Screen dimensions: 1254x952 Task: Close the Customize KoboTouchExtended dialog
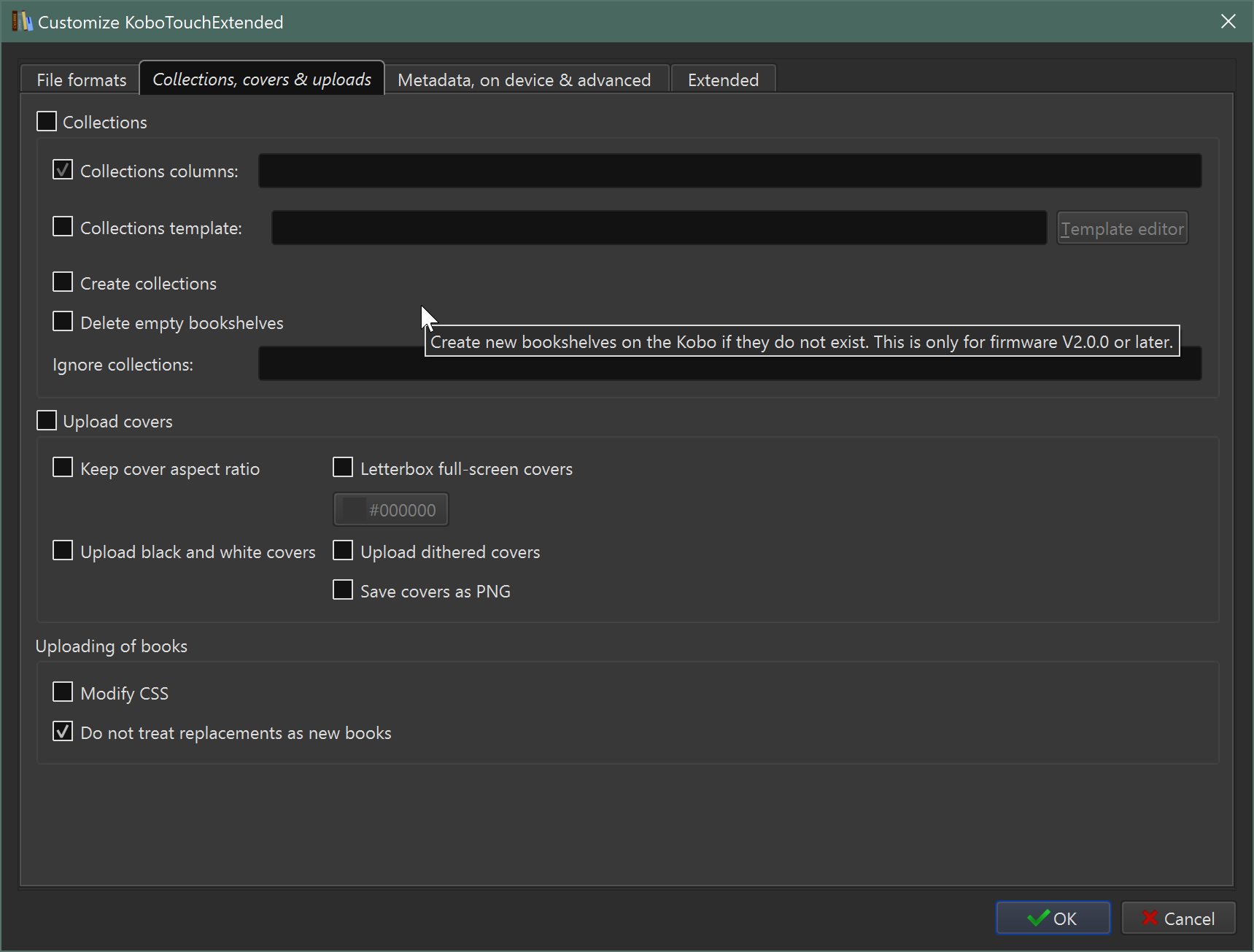1228,22
